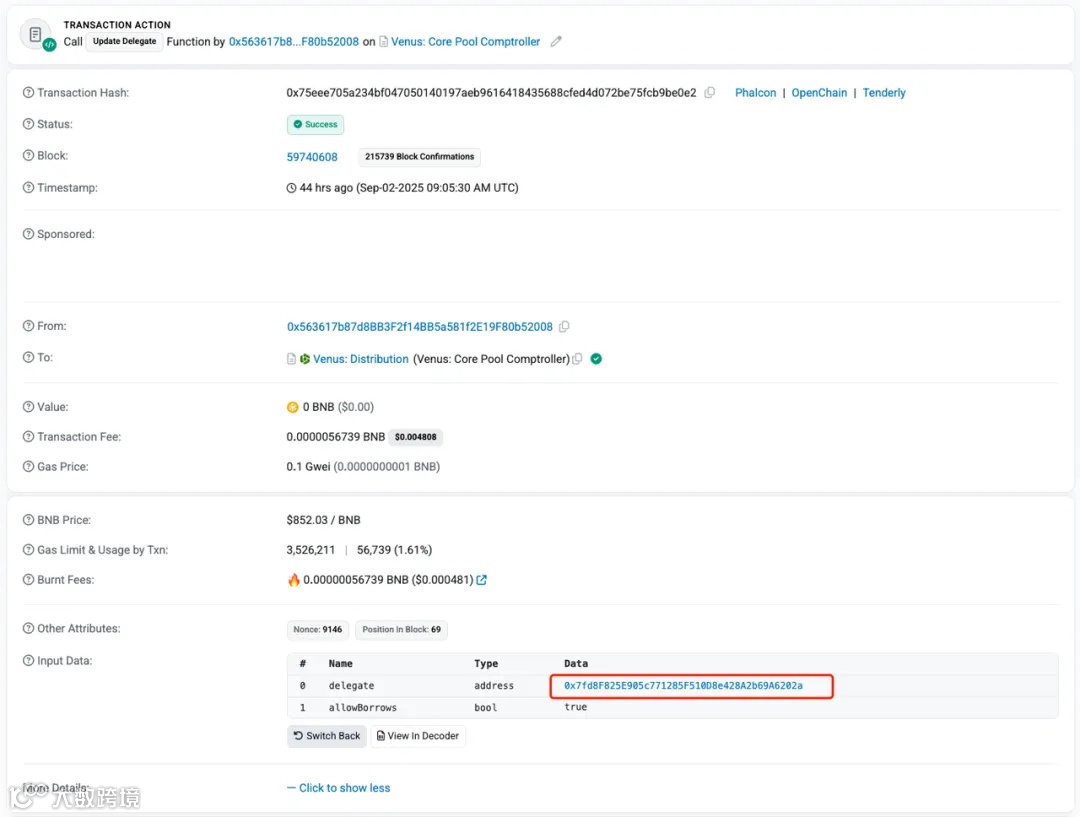This screenshot has width=1080, height=817.
Task: Click the green verified checkmark beside the To address
Action: (596, 358)
